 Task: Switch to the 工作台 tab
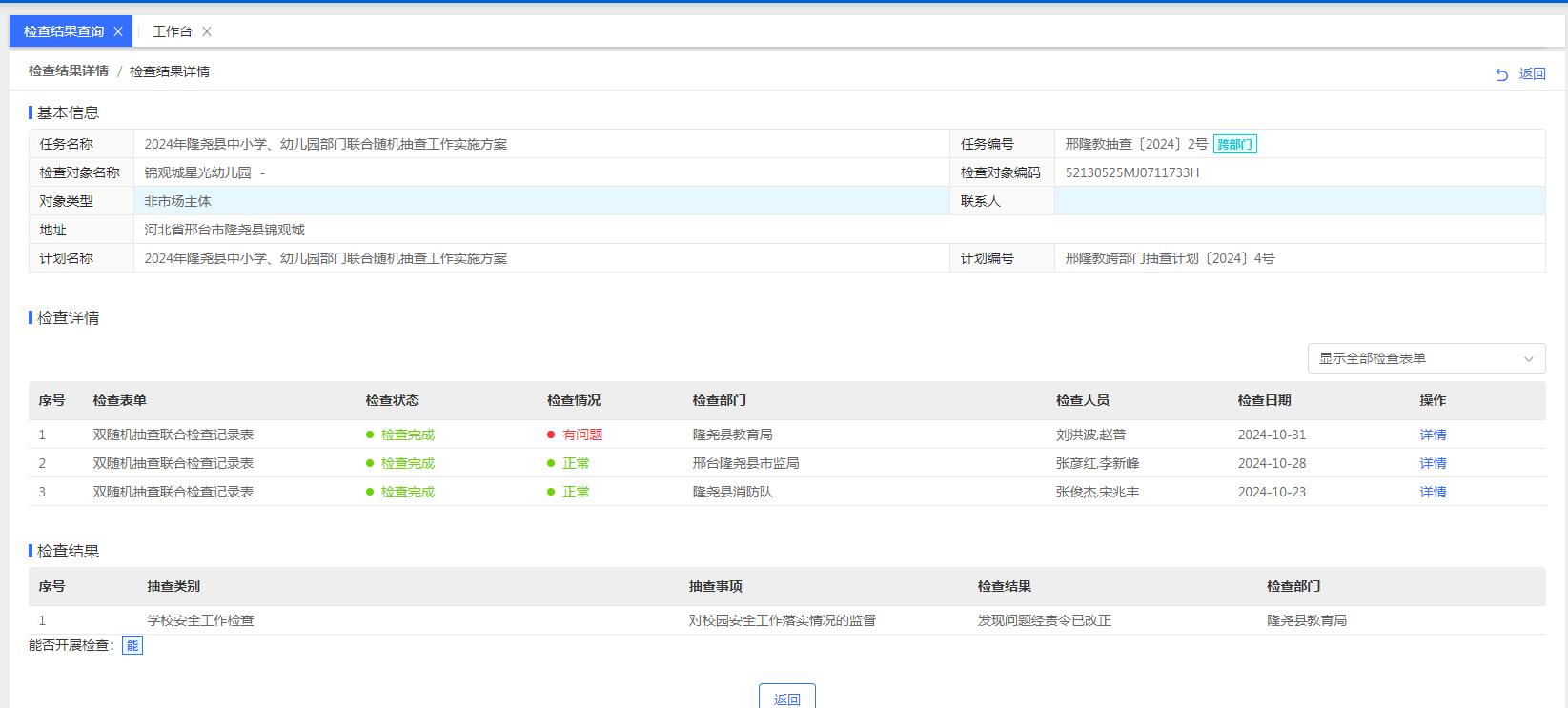pos(172,31)
